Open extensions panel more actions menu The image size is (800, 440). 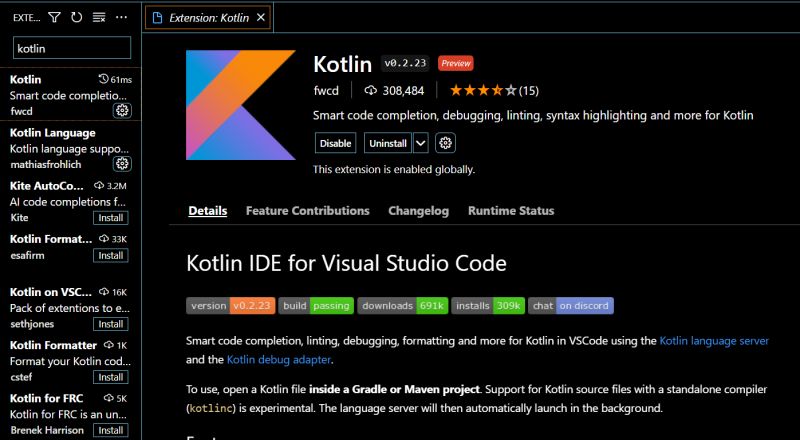[x=121, y=18]
